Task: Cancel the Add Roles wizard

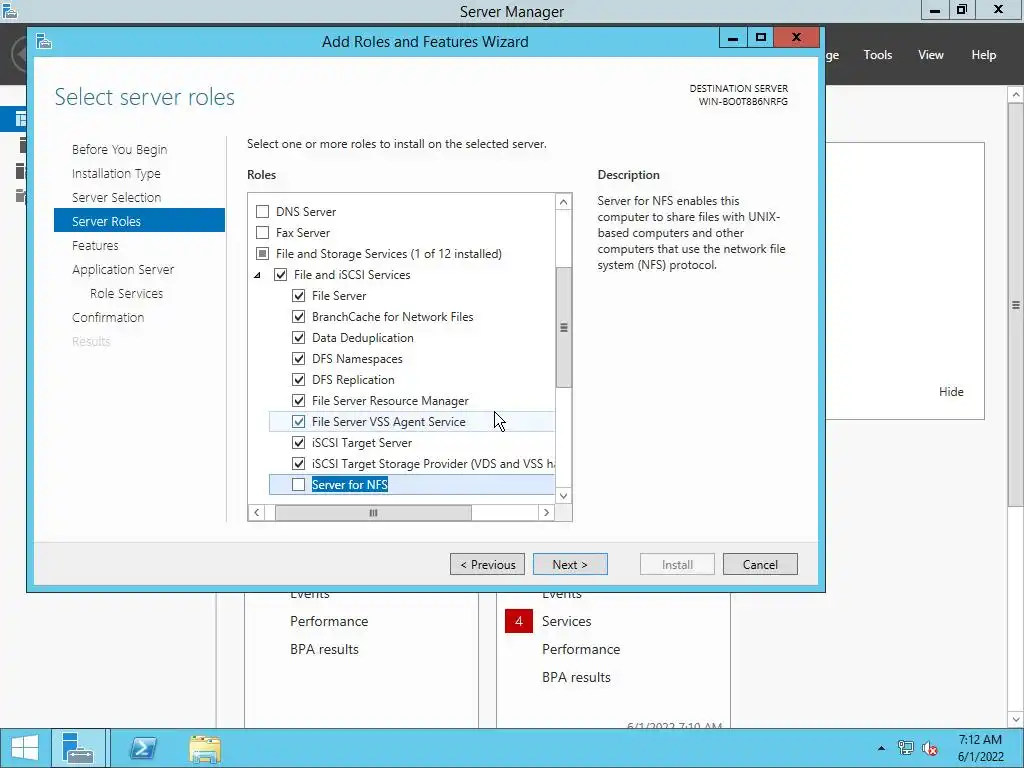Action: coord(760,564)
